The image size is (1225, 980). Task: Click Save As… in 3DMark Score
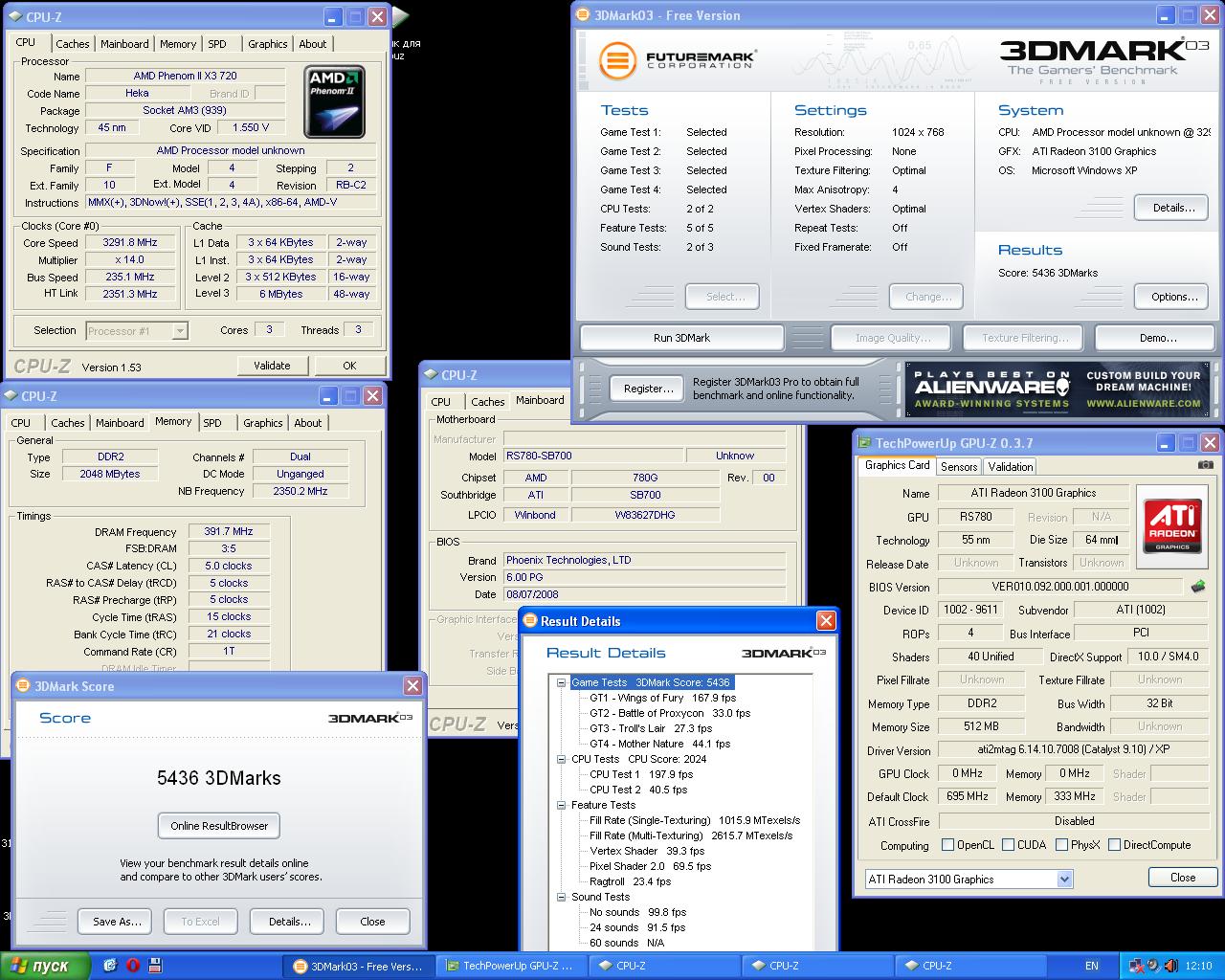pyautogui.click(x=117, y=922)
